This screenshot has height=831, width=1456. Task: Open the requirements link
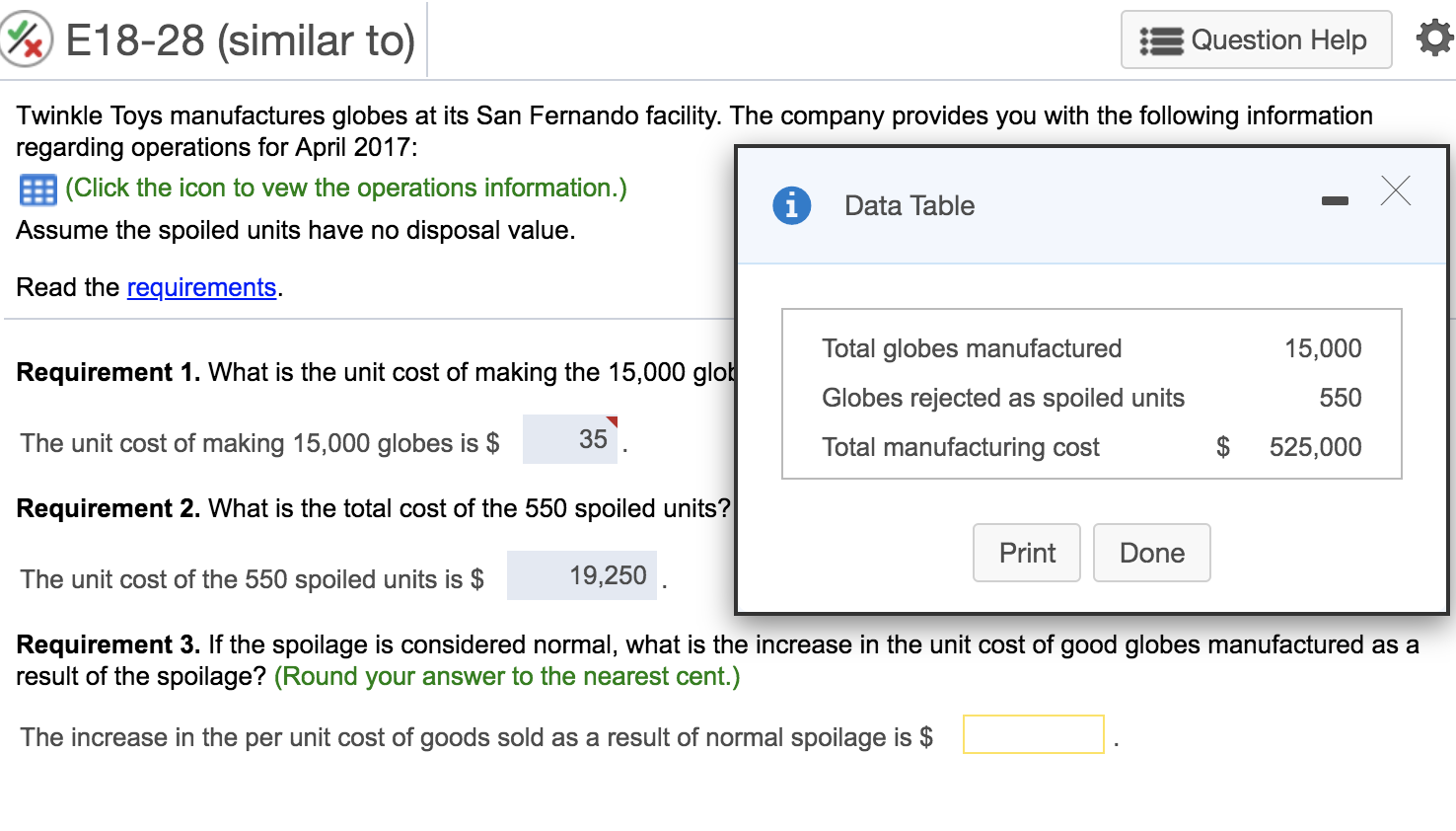pos(201,287)
